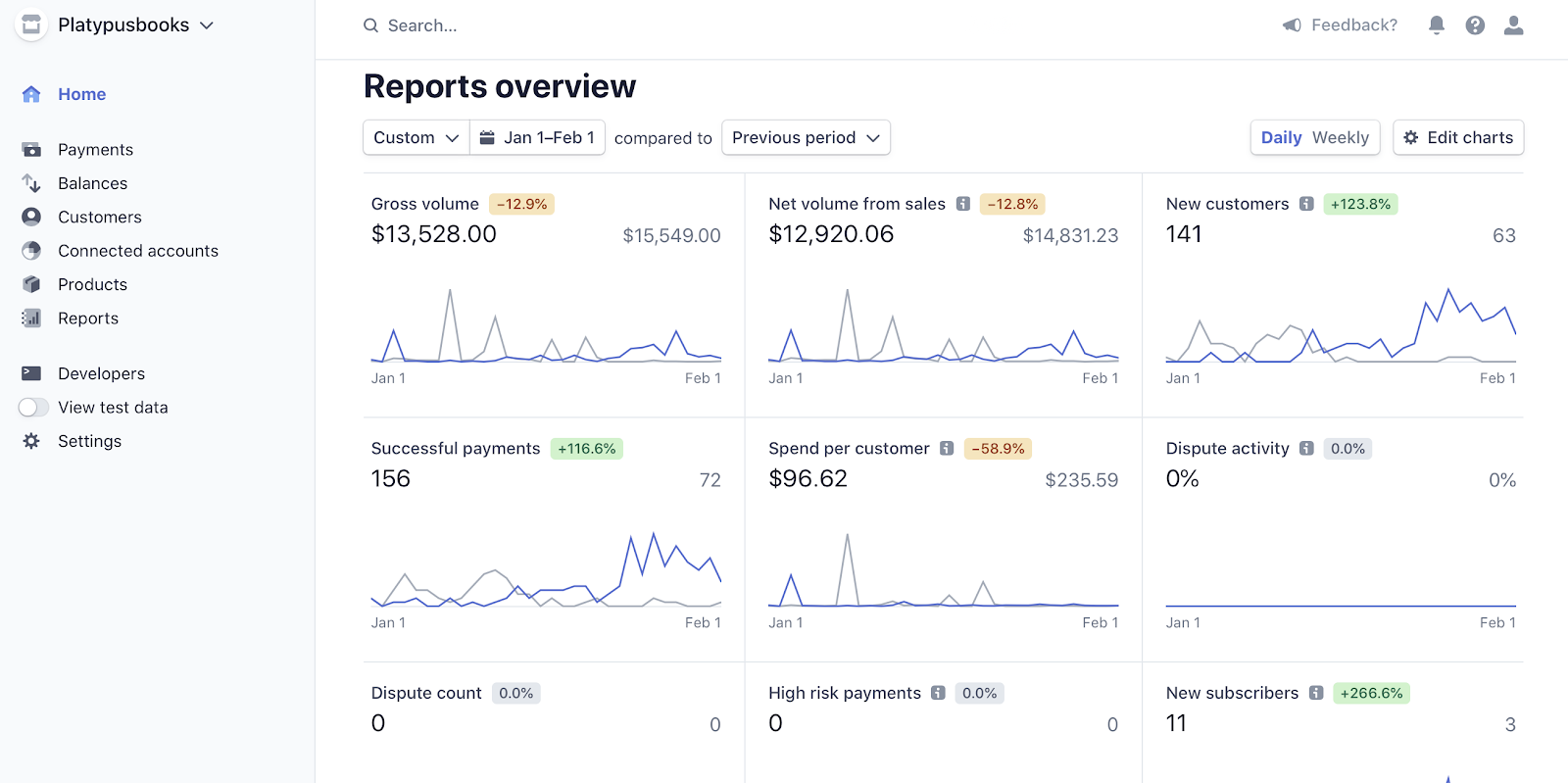This screenshot has height=783, width=1568.
Task: Open the user profile icon
Action: click(x=1514, y=25)
